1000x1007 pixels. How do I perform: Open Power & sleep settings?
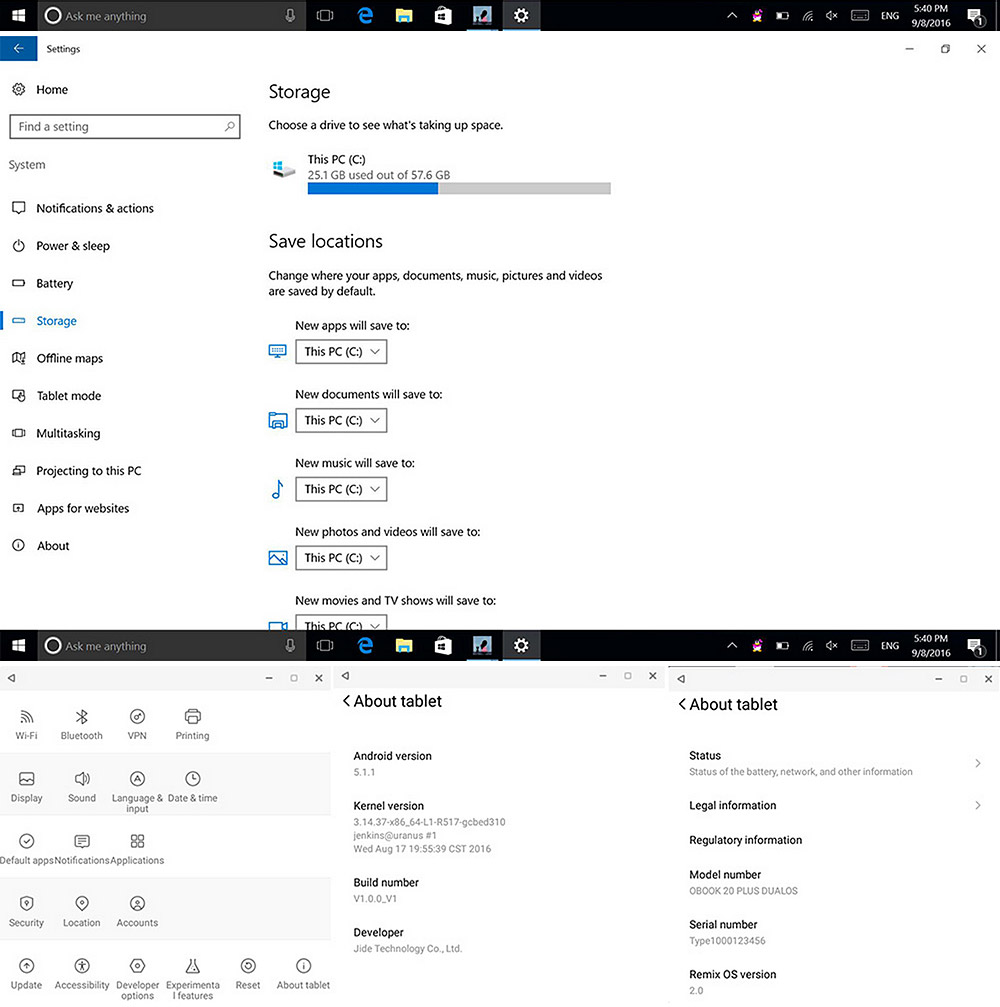(x=61, y=246)
